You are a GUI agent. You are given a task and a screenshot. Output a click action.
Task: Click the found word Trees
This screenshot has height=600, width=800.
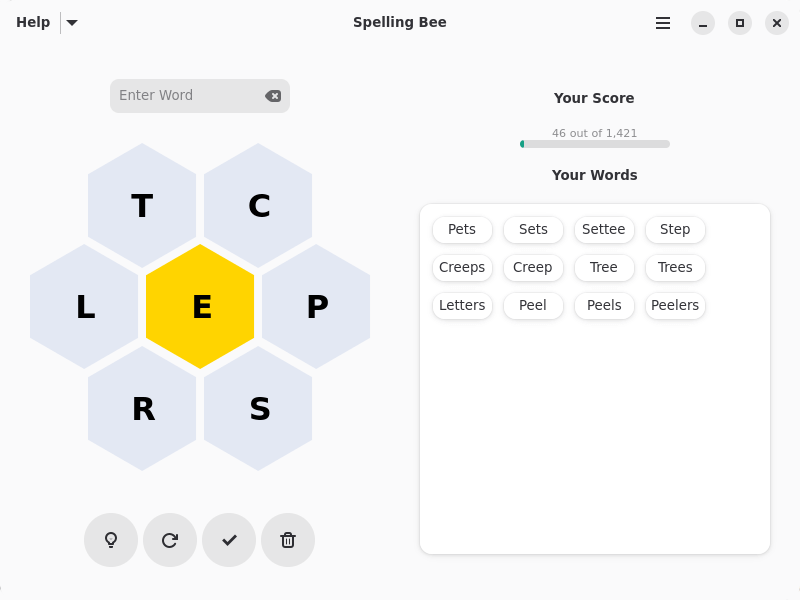(x=675, y=267)
